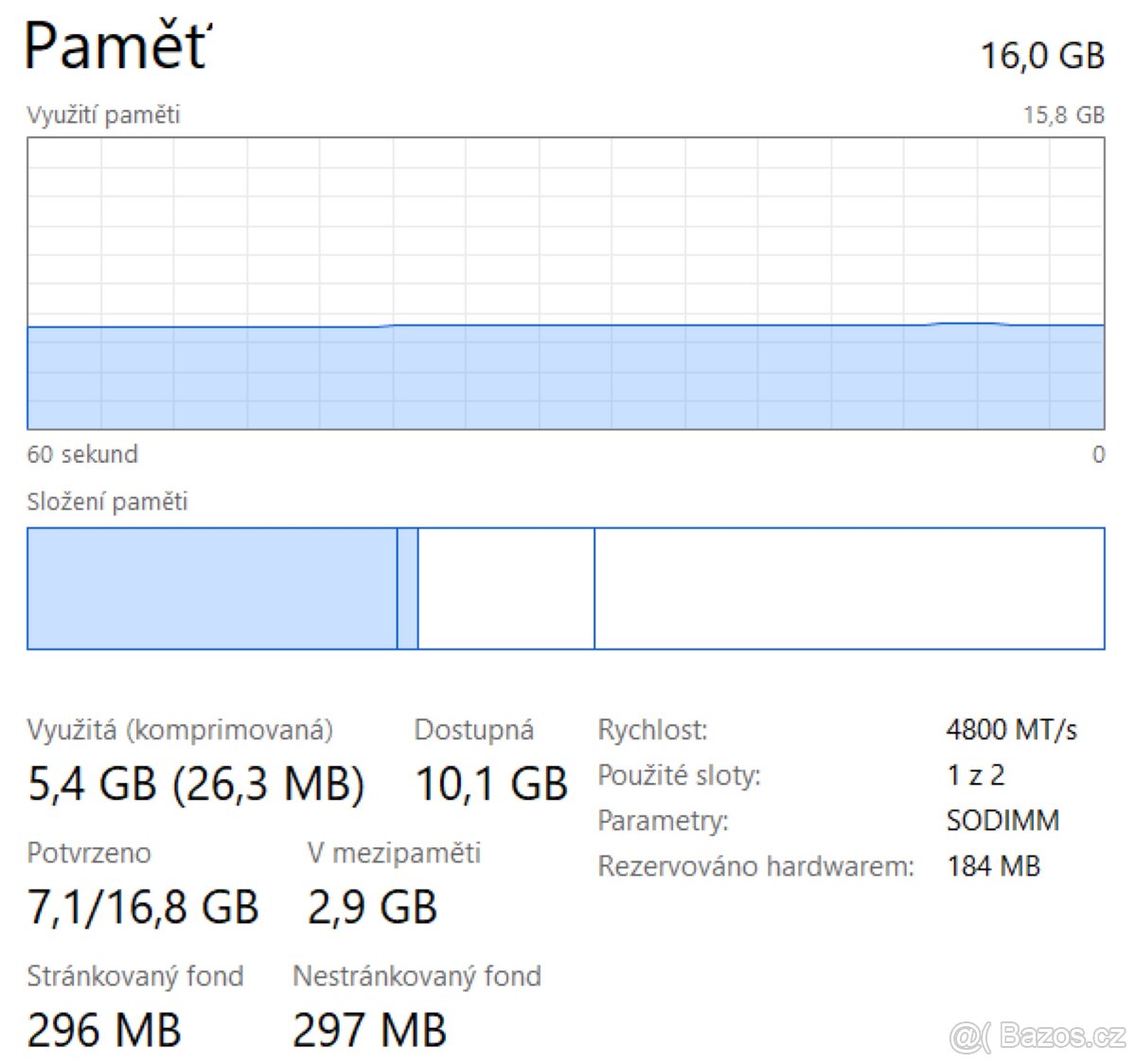
Task: Click the 4800 MT/s speed value
Action: click(1011, 729)
